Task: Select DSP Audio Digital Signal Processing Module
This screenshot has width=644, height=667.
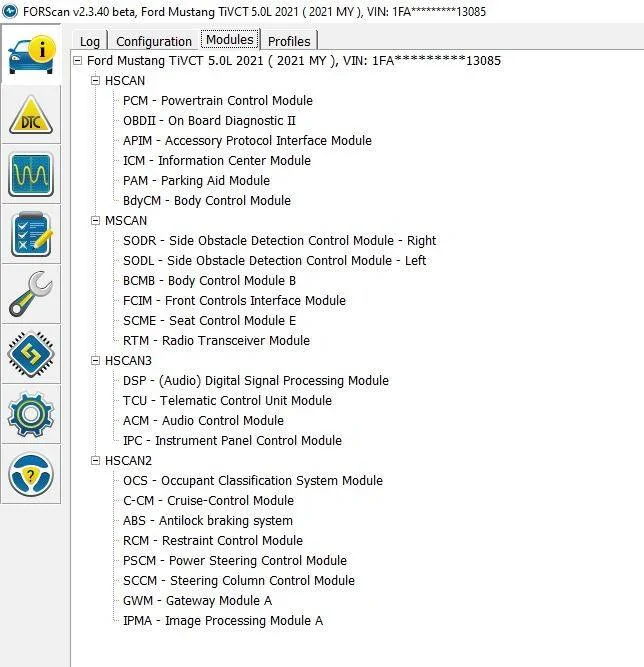Action: pyautogui.click(x=256, y=380)
